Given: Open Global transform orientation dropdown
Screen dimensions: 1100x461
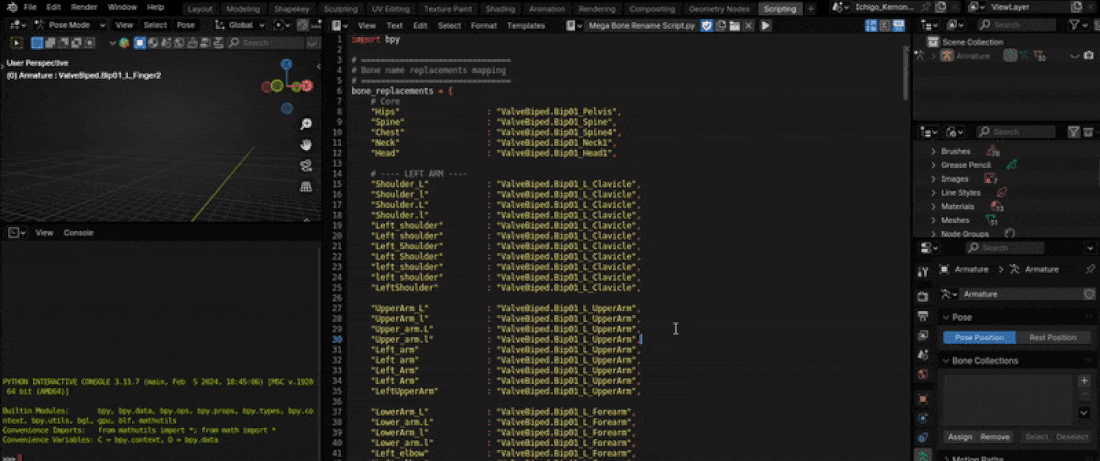Looking at the screenshot, I should click(241, 25).
